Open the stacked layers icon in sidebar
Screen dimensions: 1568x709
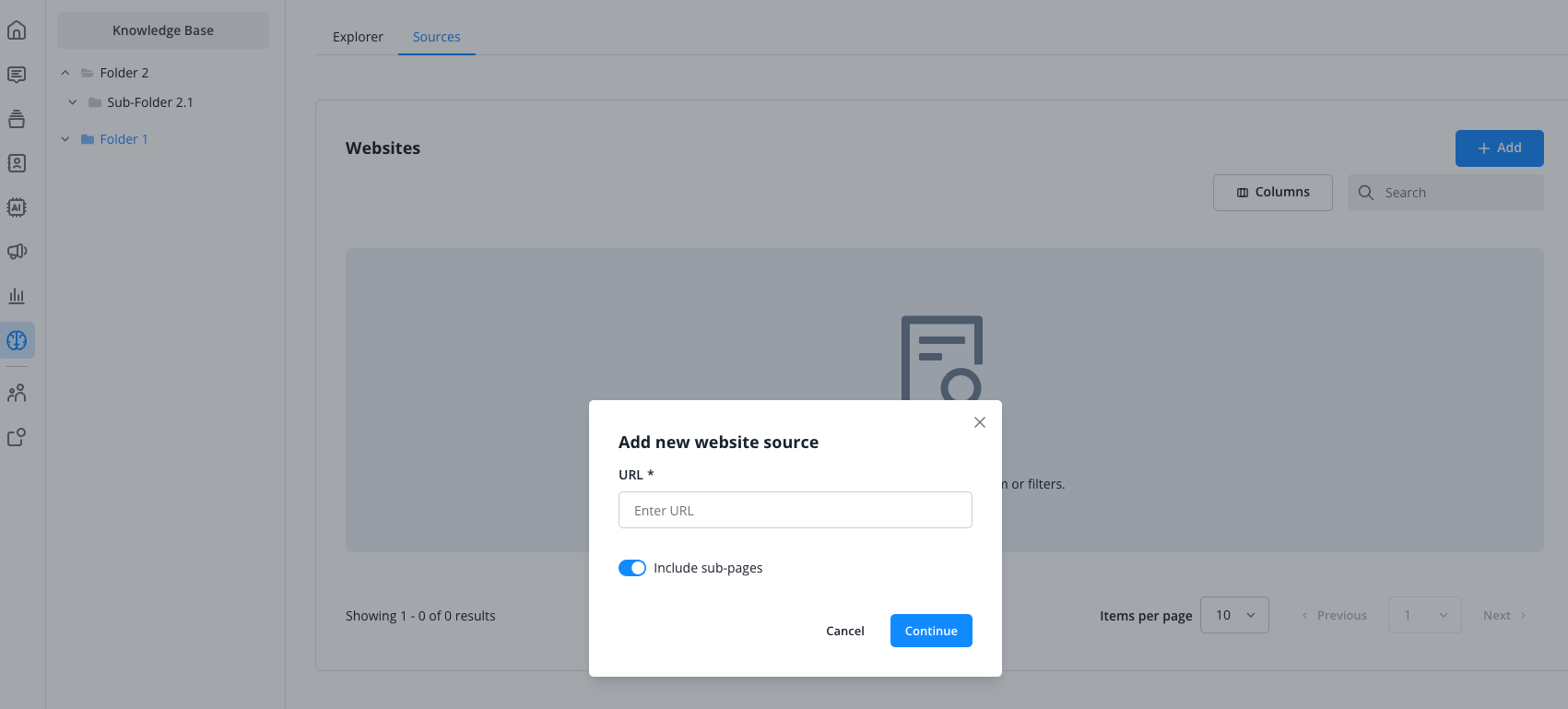point(17,119)
